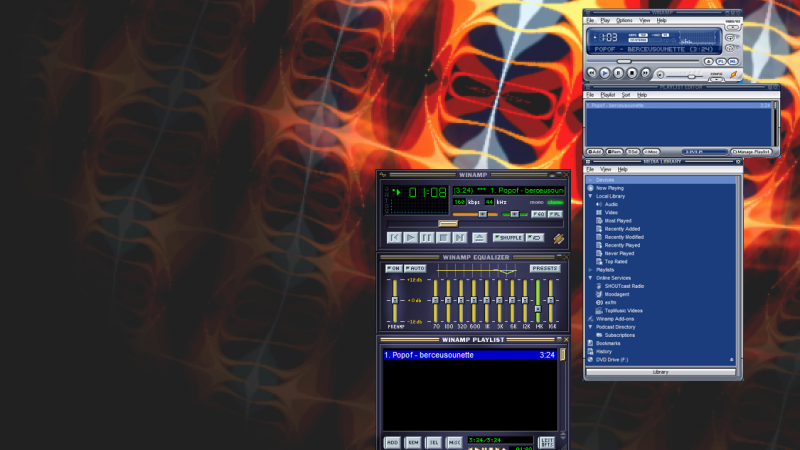This screenshot has width=800, height=450.
Task: Open Sort menu in Playlist Editor
Action: click(x=626, y=95)
